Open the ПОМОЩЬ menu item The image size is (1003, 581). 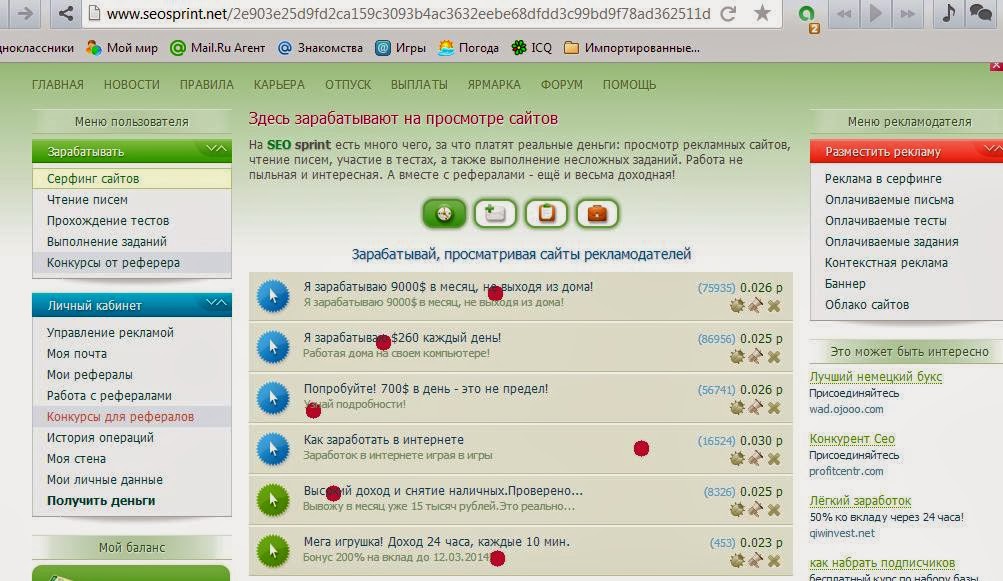pos(629,84)
